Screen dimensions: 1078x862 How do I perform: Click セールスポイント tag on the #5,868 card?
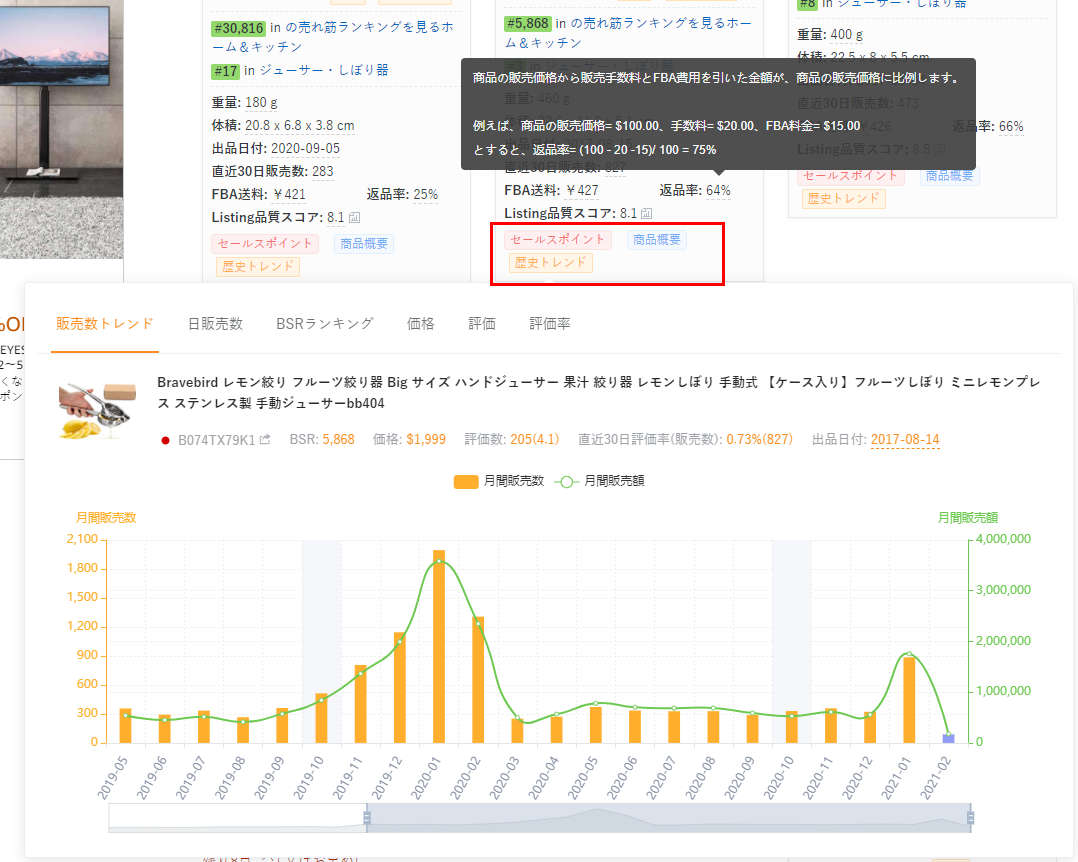tap(557, 239)
